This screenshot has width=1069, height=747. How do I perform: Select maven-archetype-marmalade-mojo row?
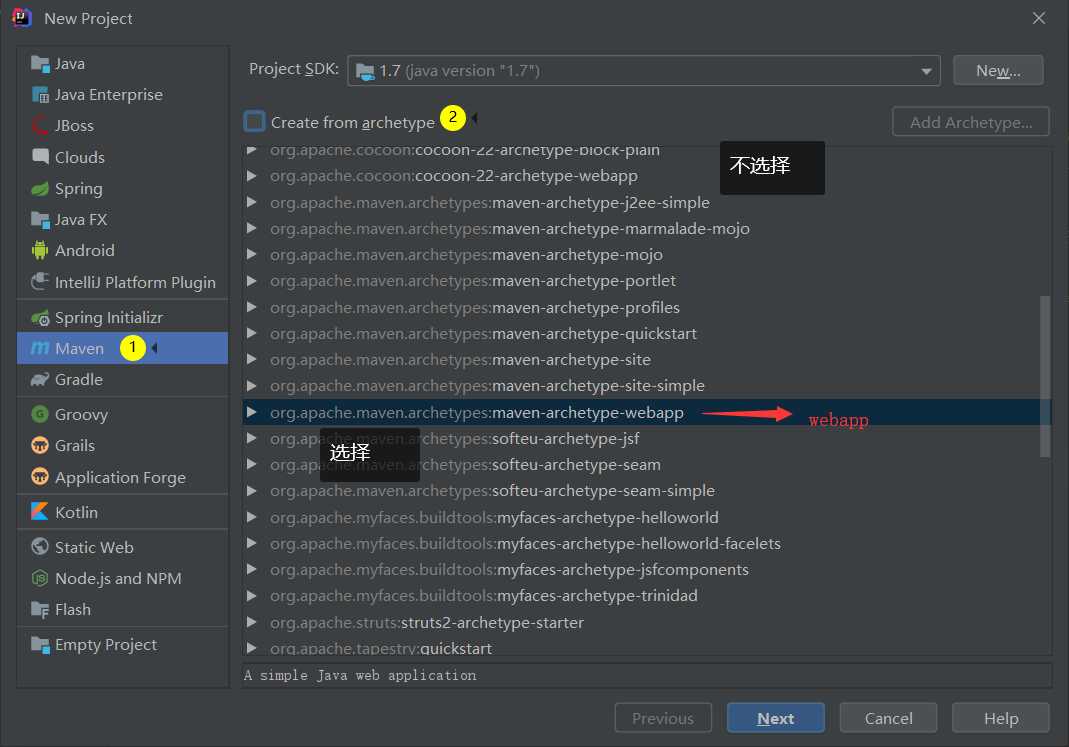646,228
